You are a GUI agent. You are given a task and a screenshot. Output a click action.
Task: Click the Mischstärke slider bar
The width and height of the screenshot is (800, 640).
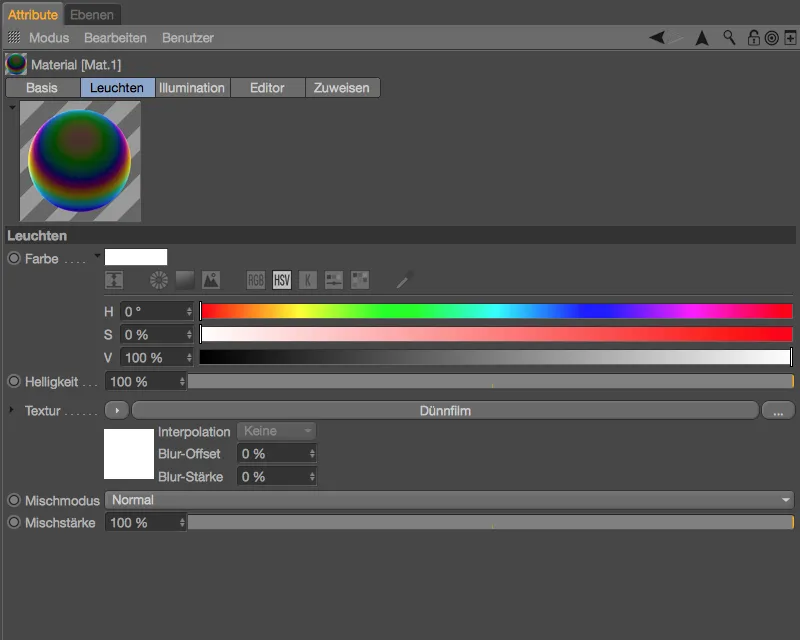click(490, 522)
